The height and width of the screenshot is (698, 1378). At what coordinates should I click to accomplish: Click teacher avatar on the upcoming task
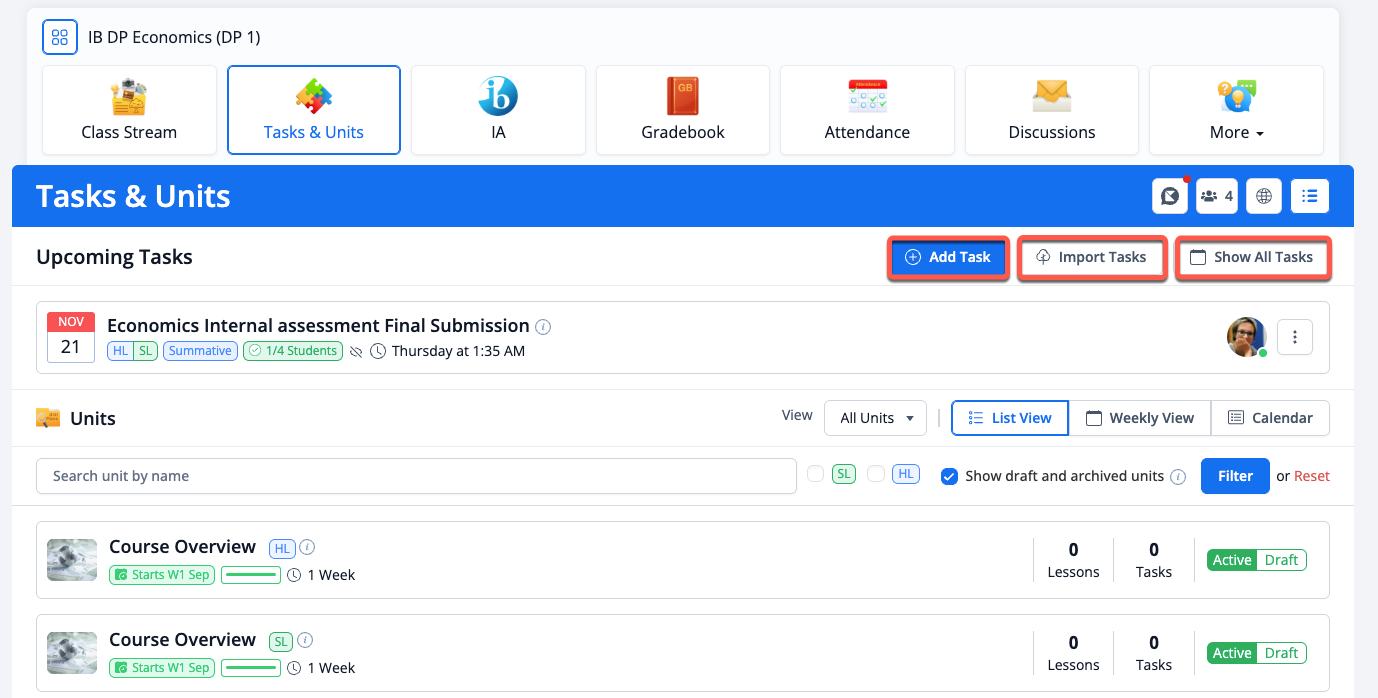[1246, 338]
